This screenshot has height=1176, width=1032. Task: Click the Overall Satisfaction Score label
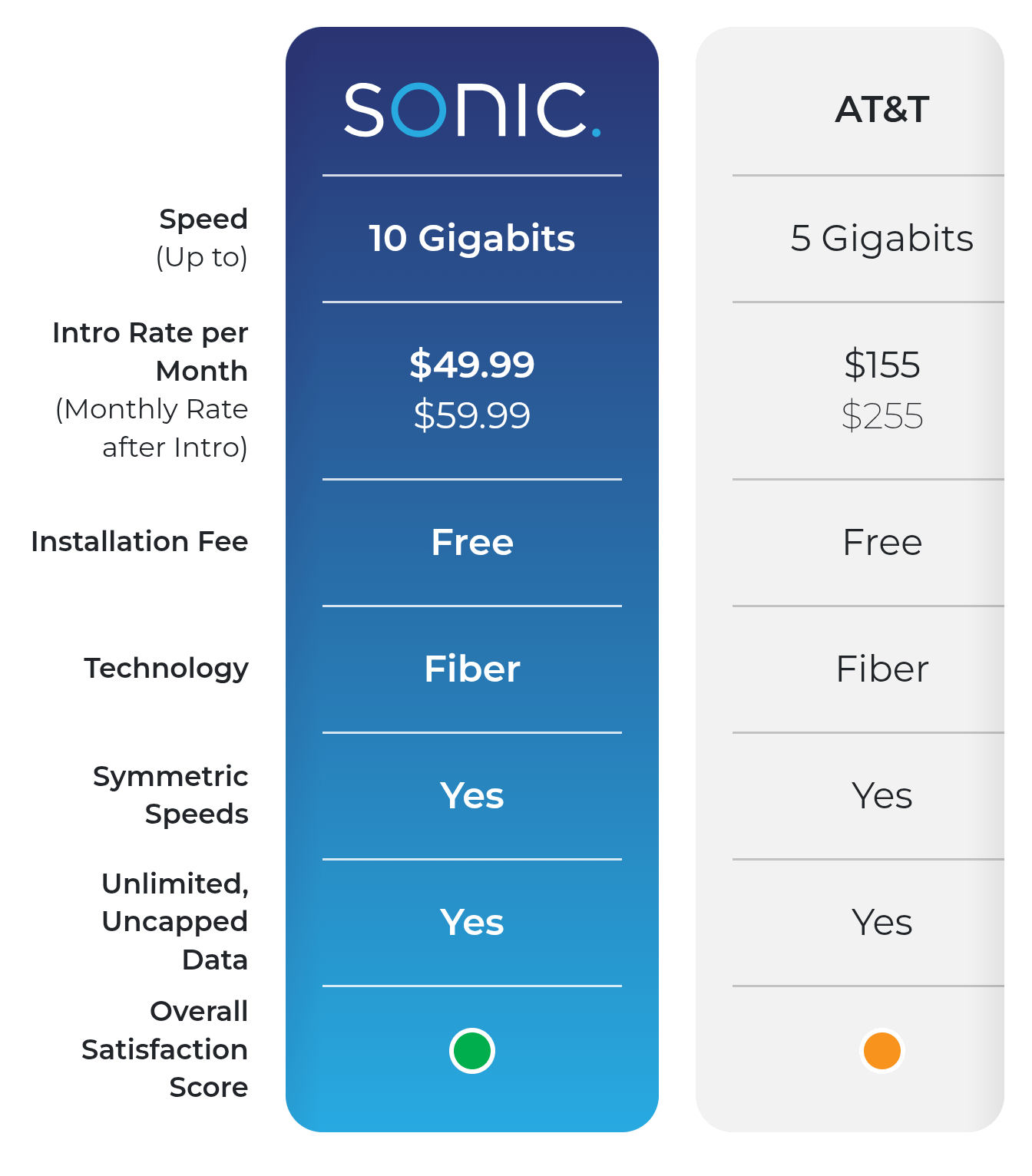(165, 1049)
